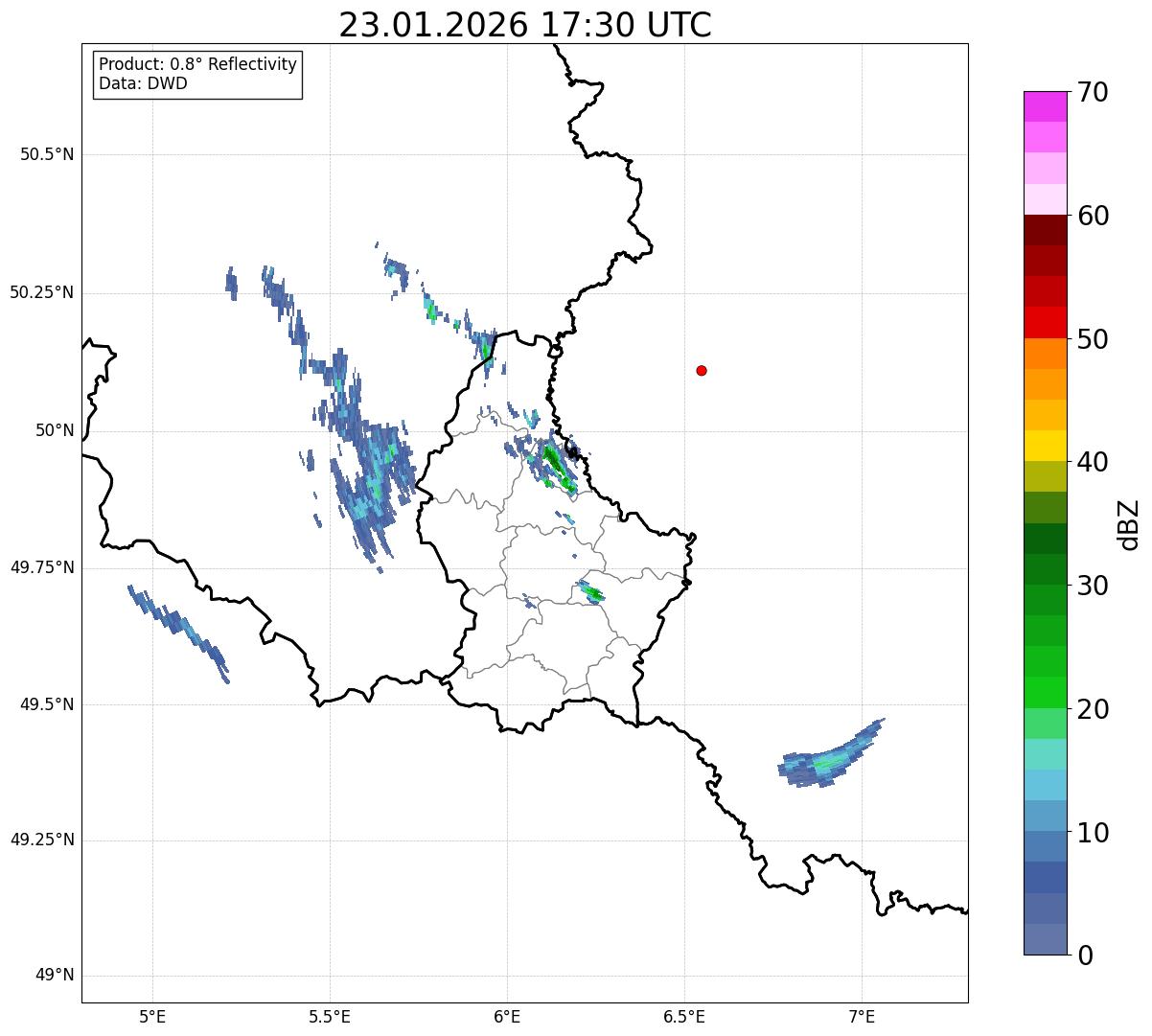Click the 49.25°N latitude label

pos(42,840)
